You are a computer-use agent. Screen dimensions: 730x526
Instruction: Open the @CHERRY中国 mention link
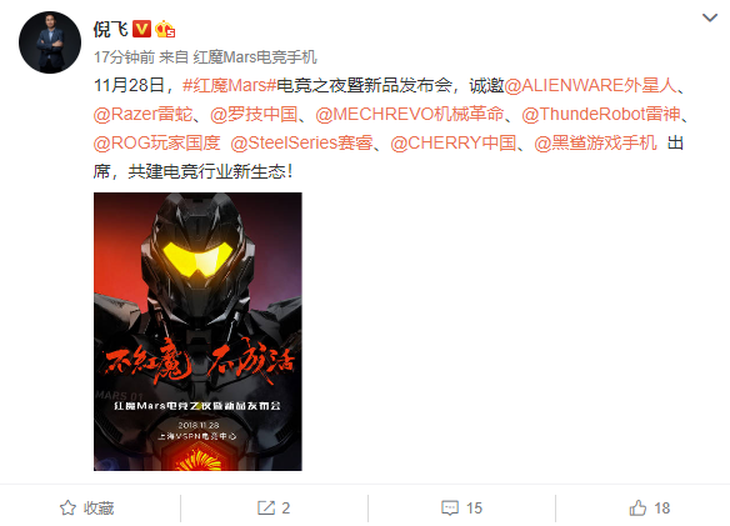click(453, 143)
